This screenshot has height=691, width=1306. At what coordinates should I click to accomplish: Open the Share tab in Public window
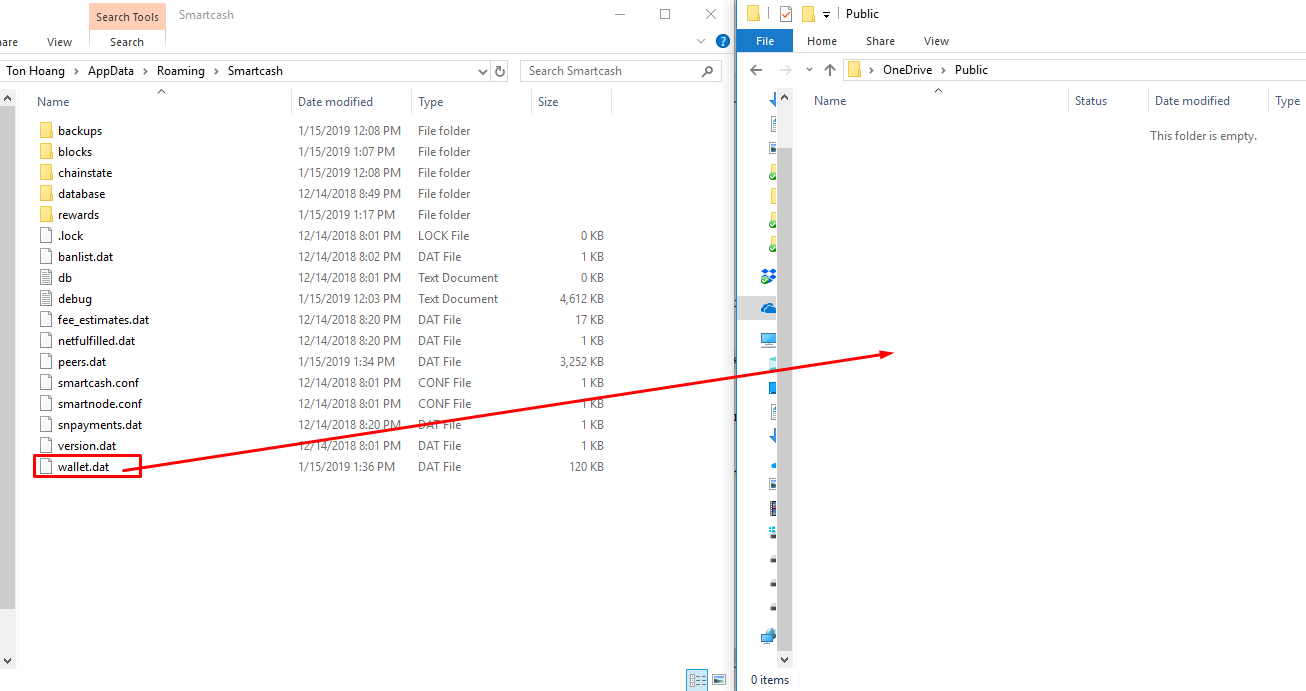pos(881,41)
